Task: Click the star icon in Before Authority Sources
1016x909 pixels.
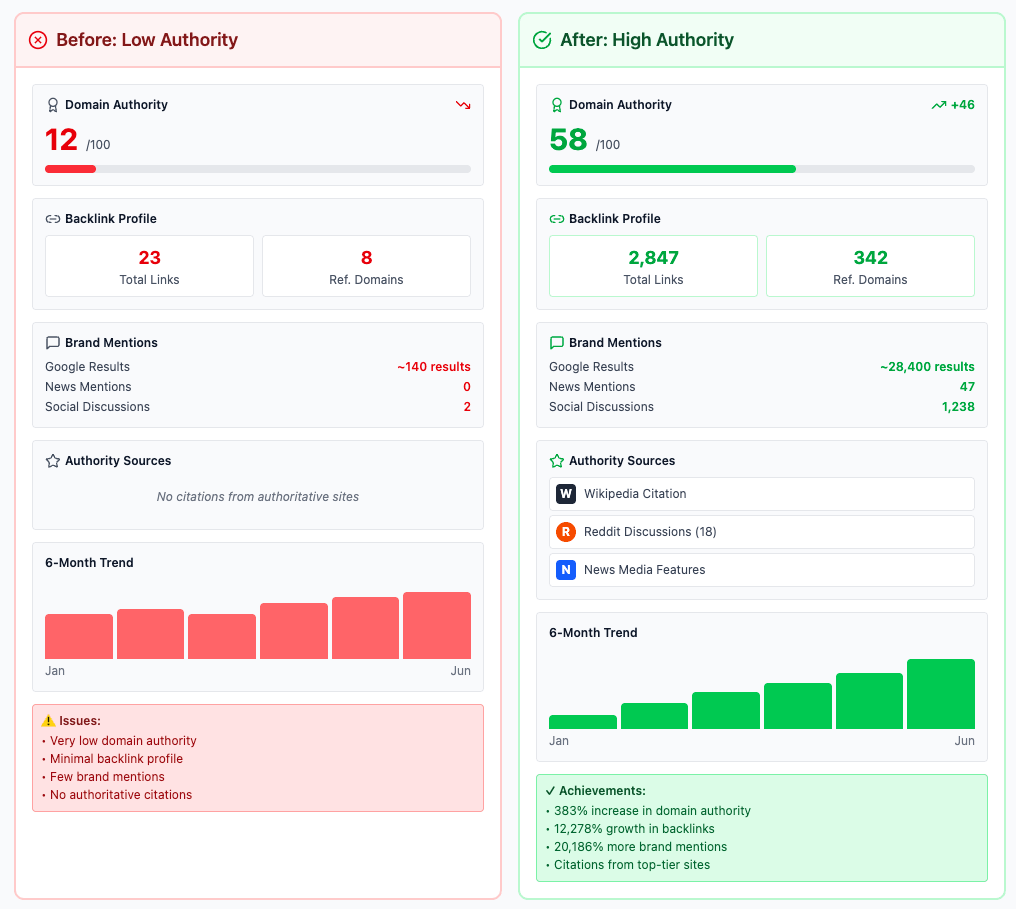Action: pyautogui.click(x=52, y=461)
